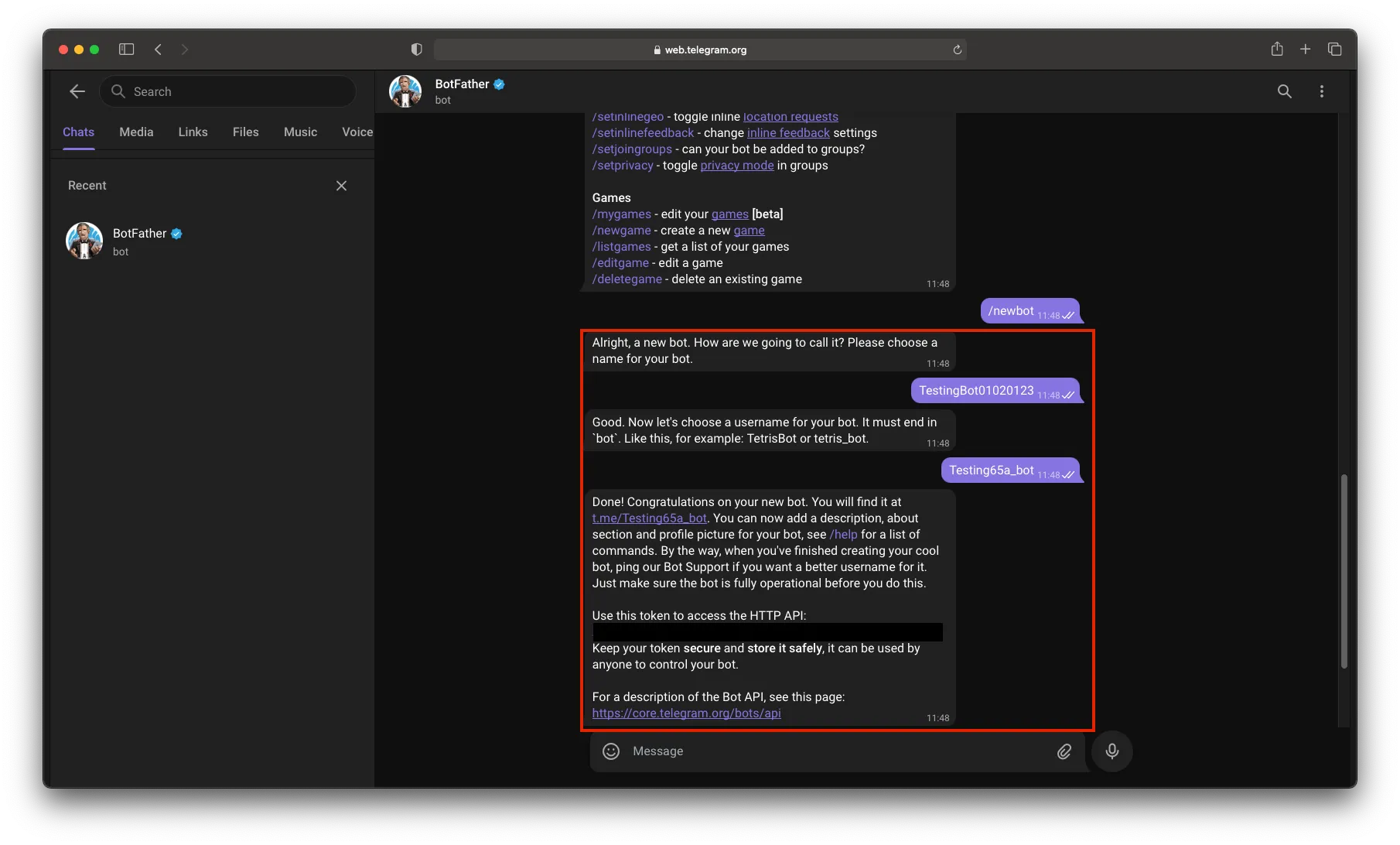The width and height of the screenshot is (1400, 845).
Task: Focus the Message input field
Action: 838,751
